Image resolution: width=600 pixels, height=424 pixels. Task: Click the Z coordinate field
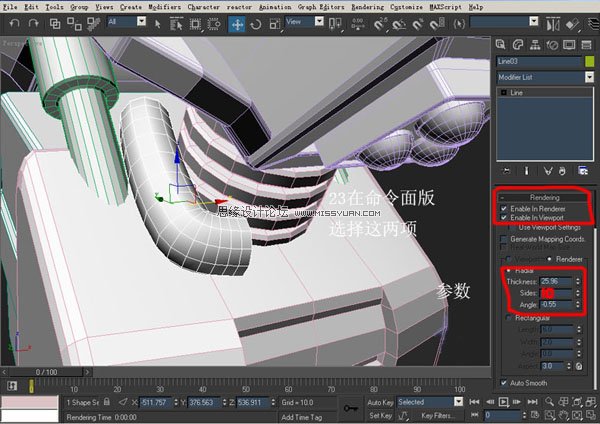click(x=253, y=402)
